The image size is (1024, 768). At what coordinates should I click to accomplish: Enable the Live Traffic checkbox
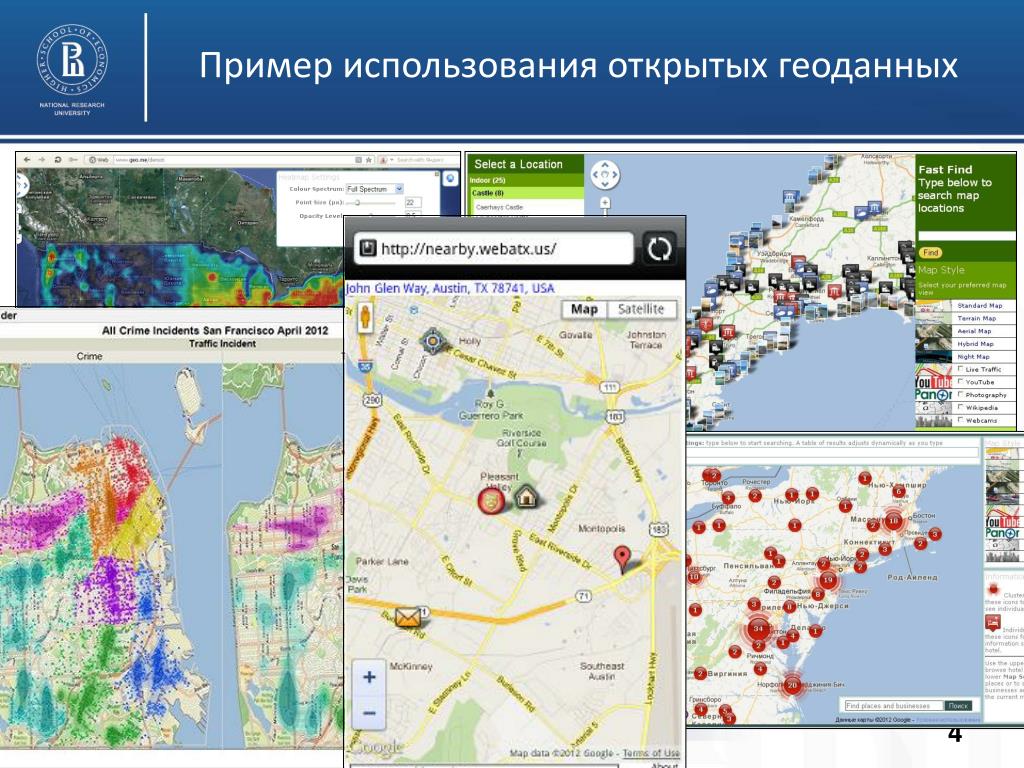click(x=960, y=369)
